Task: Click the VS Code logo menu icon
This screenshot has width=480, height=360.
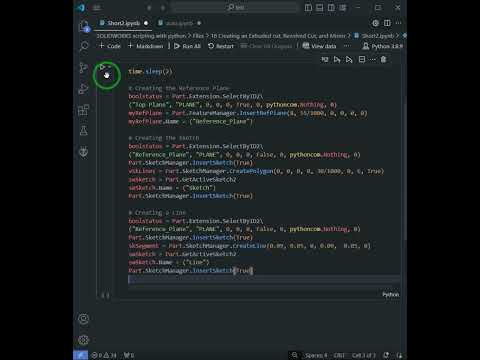Action: point(81,7)
